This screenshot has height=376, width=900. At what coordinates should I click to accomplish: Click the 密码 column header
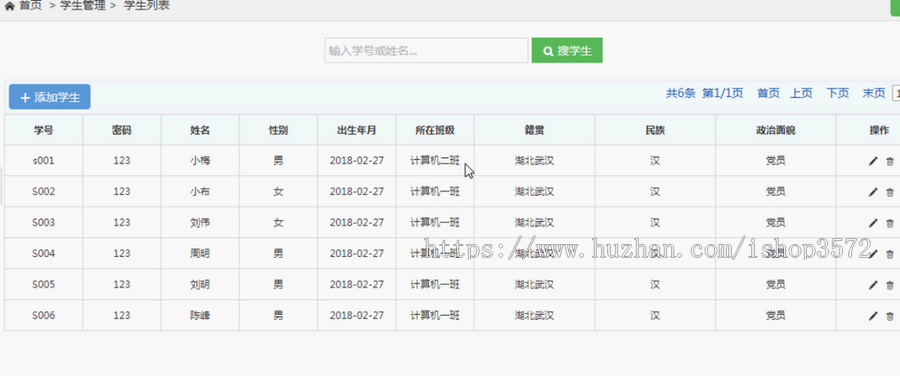122,130
